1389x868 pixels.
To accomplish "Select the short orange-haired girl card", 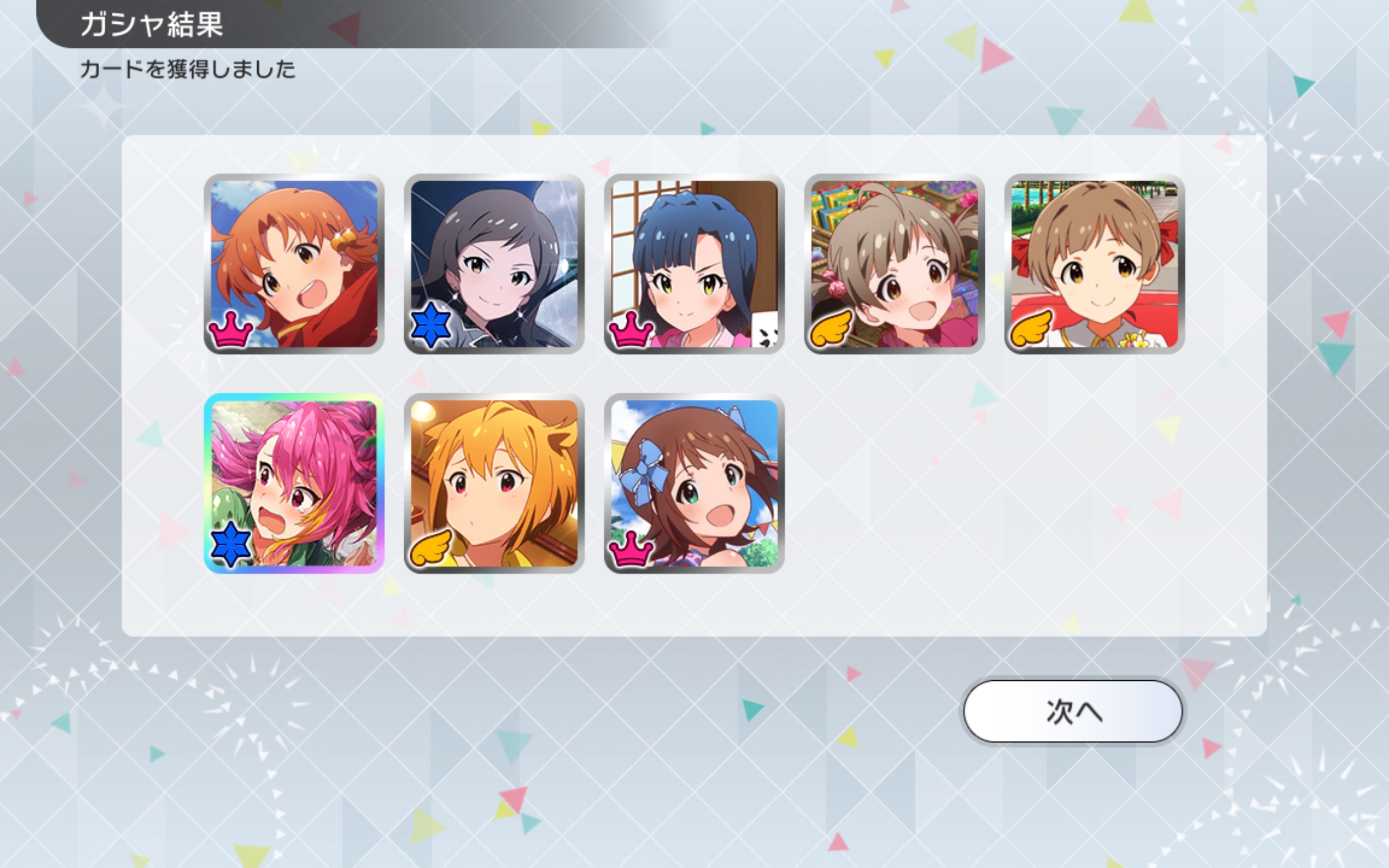I will 494,483.
